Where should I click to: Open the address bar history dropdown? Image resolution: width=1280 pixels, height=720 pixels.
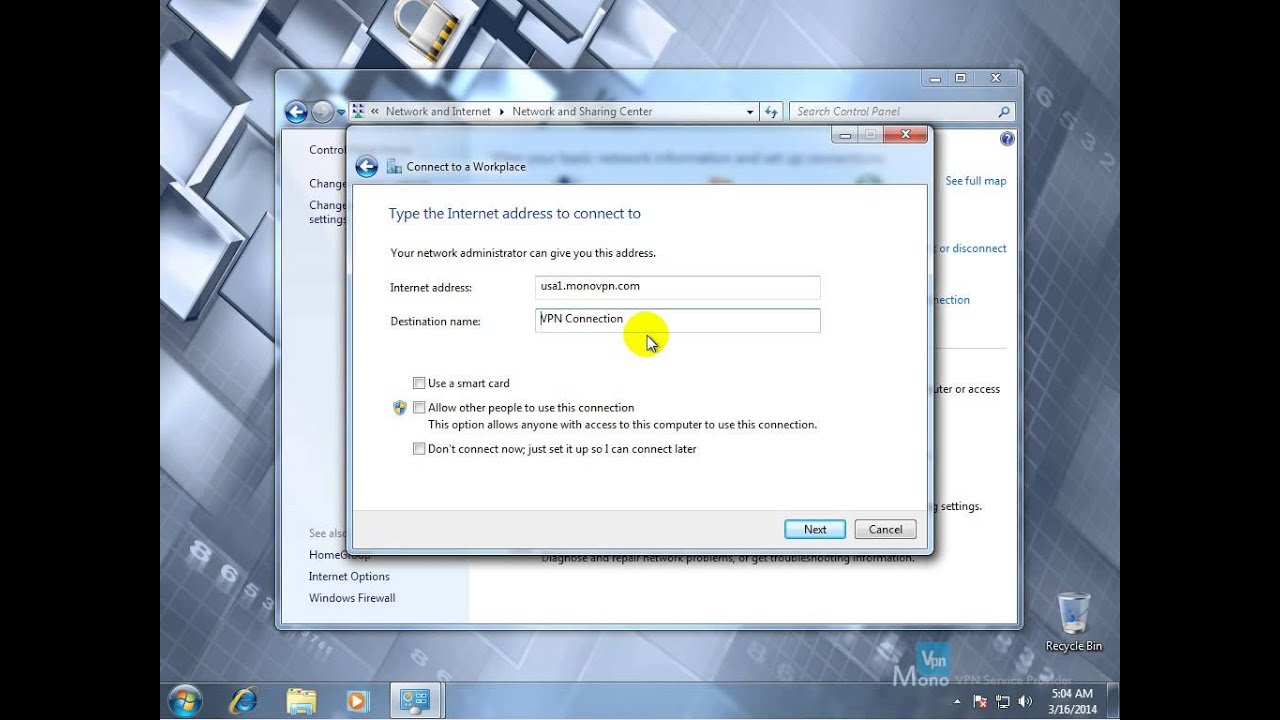pyautogui.click(x=750, y=112)
